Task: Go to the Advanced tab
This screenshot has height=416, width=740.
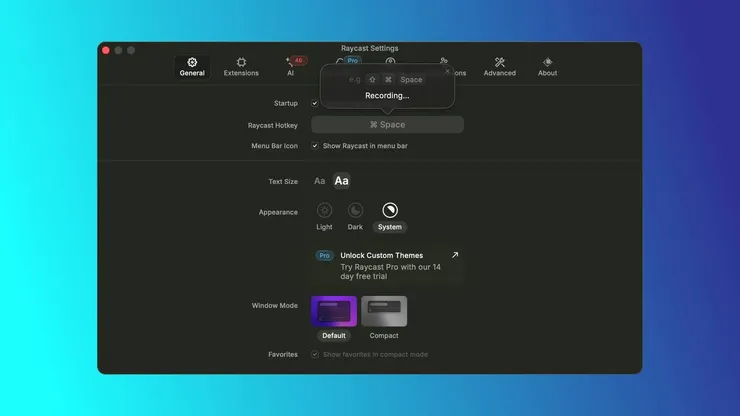Action: click(499, 67)
